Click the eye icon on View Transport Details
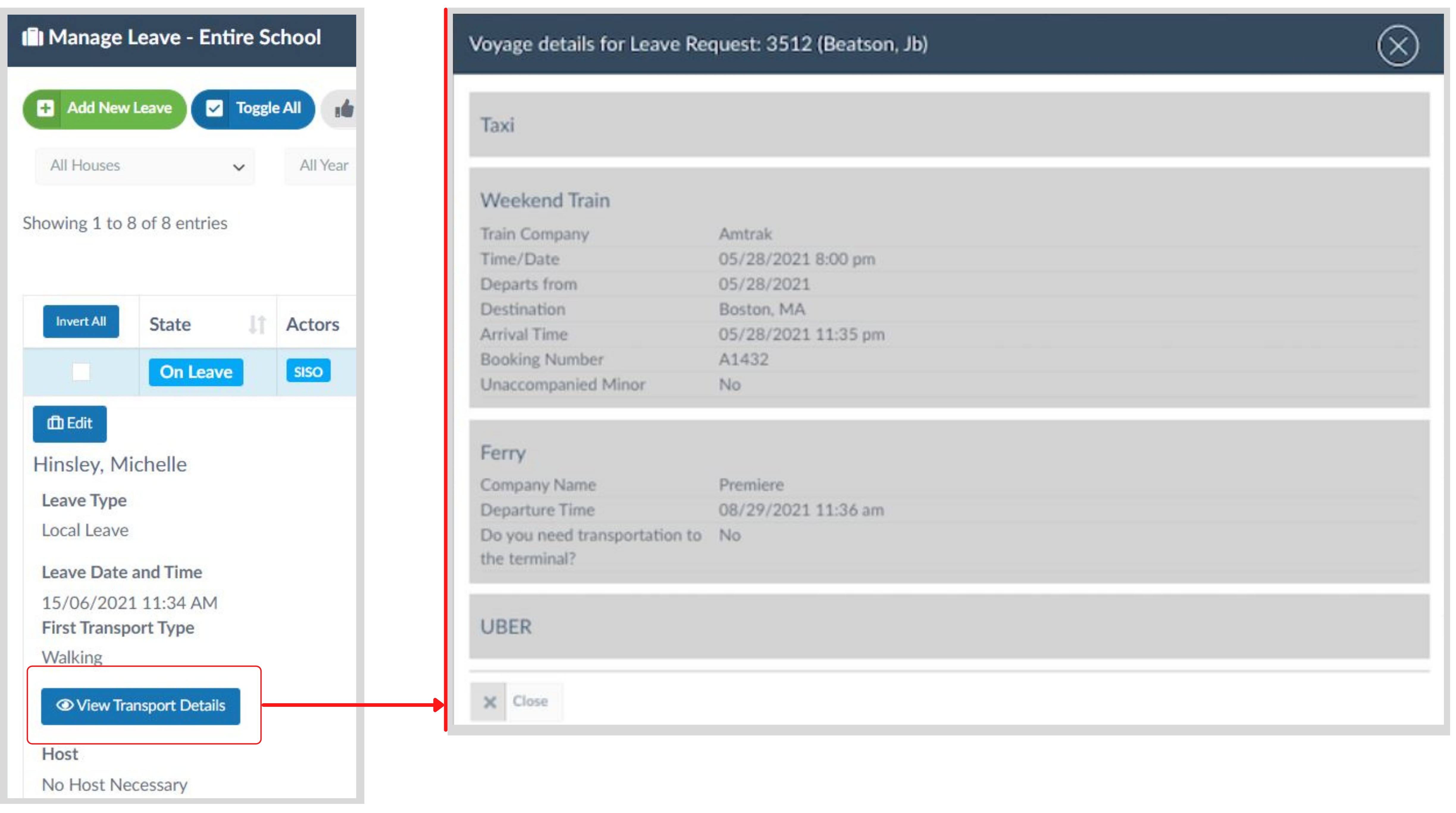1456x813 pixels. click(x=65, y=705)
